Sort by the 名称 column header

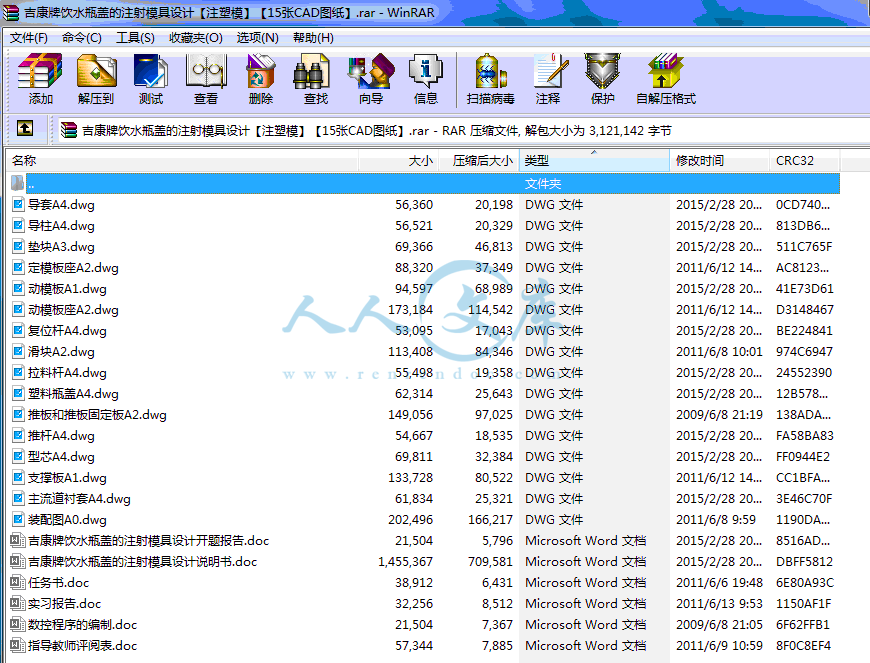click(182, 160)
